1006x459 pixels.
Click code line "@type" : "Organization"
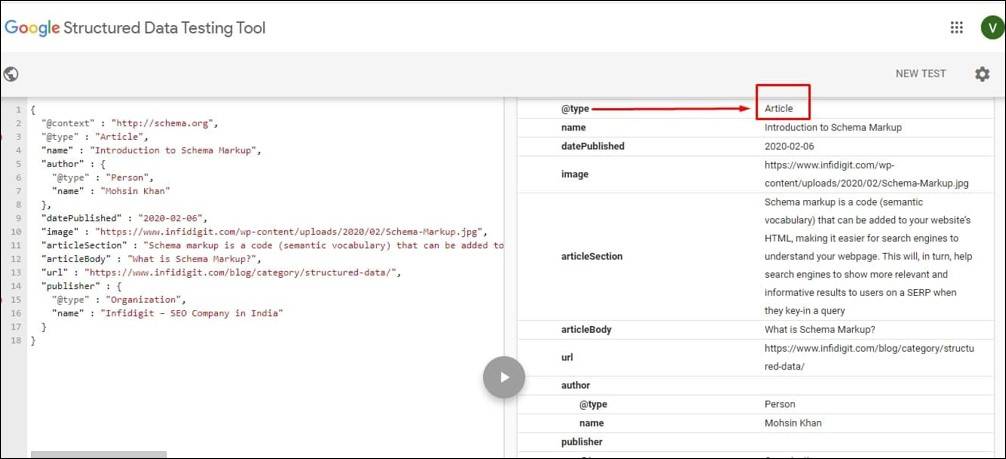click(119, 300)
